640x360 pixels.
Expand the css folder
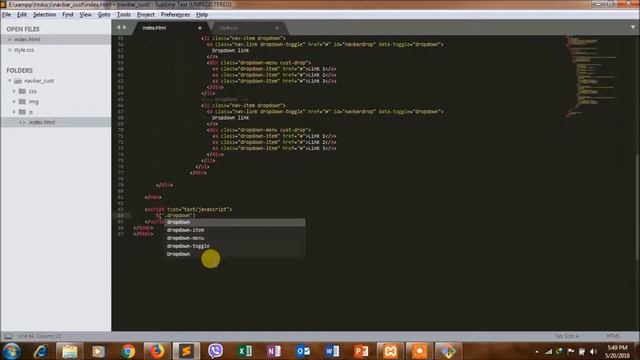(14, 91)
